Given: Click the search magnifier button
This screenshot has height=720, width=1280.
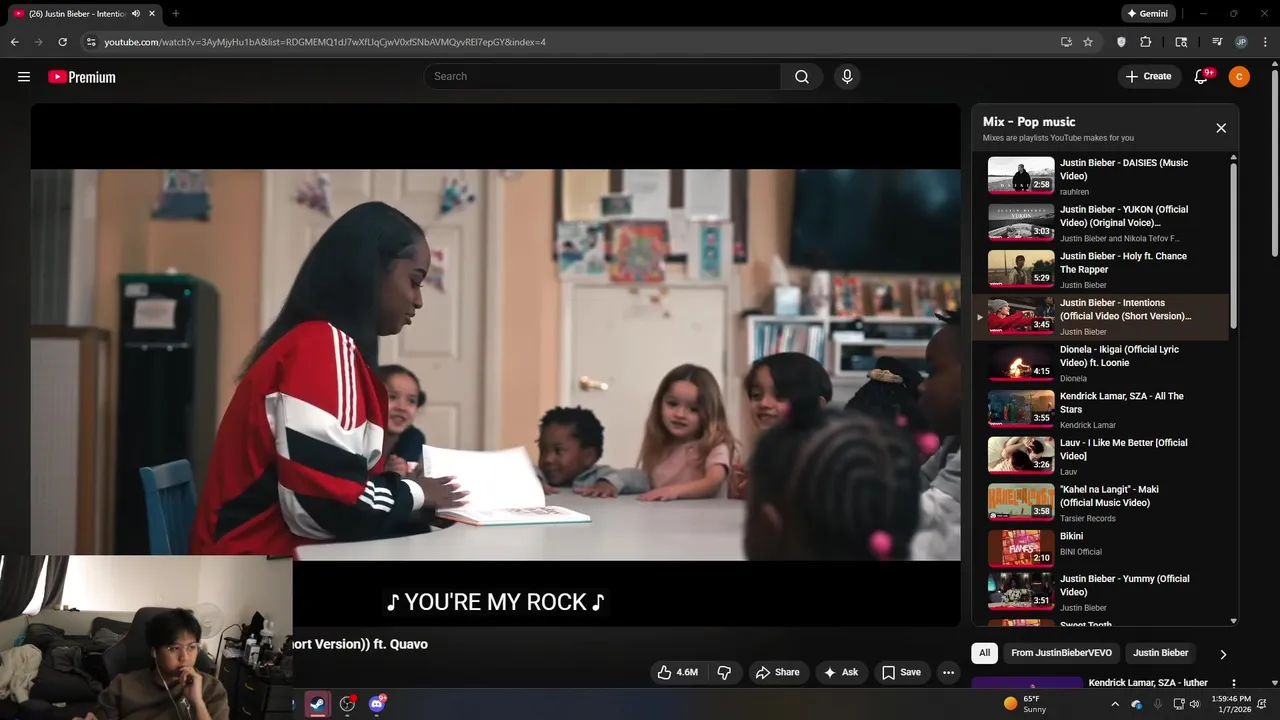Looking at the screenshot, I should coord(802,77).
